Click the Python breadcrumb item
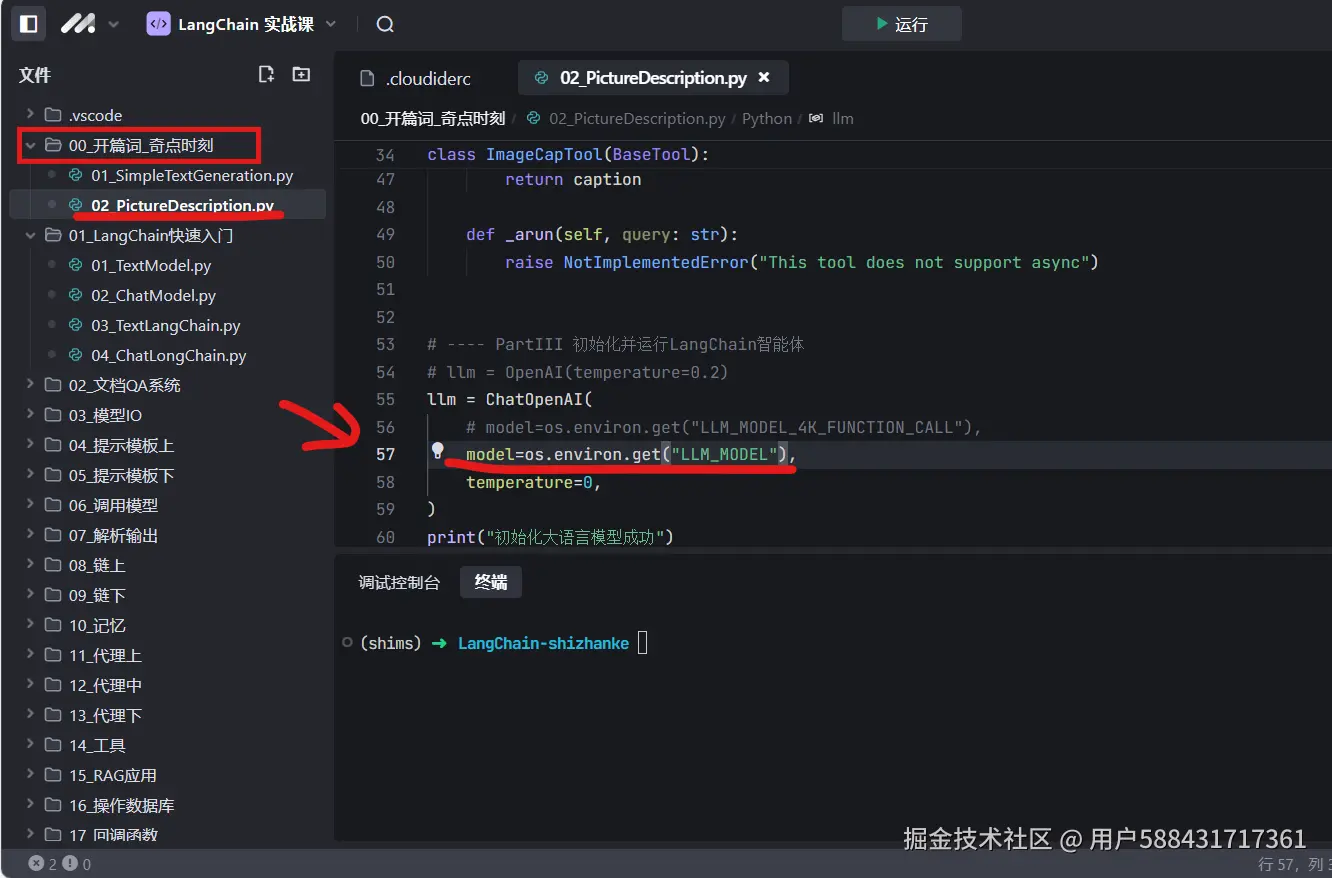The image size is (1332, 878). (x=767, y=118)
